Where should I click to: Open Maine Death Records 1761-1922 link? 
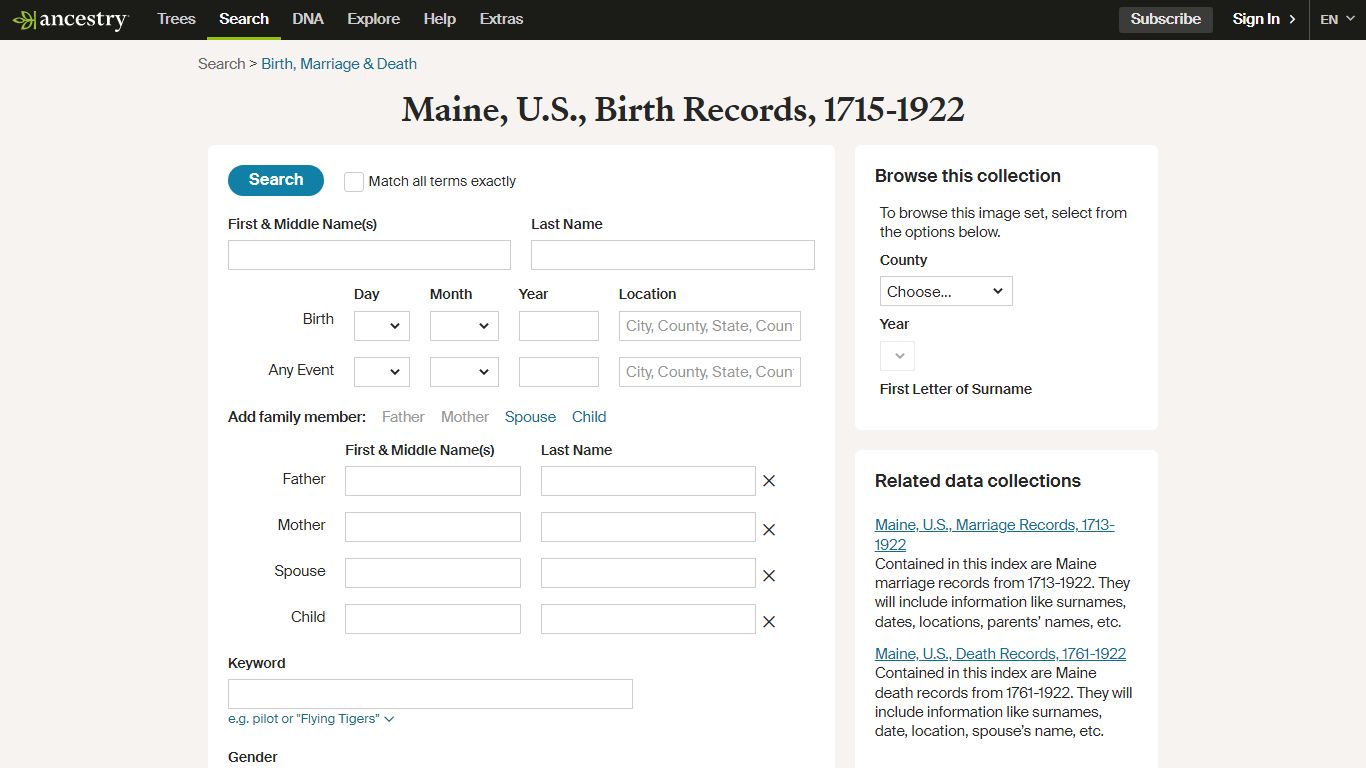pos(1000,654)
